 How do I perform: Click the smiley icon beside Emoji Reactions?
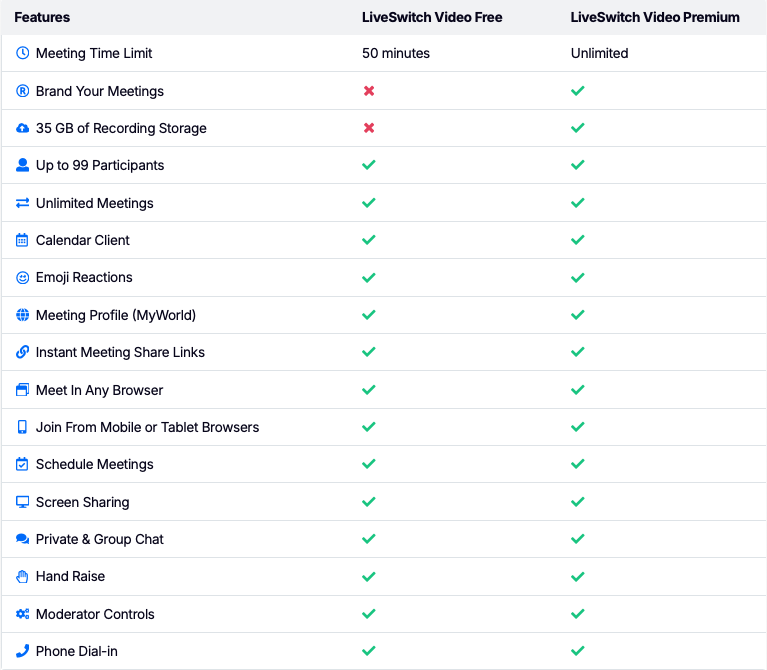(x=23, y=277)
